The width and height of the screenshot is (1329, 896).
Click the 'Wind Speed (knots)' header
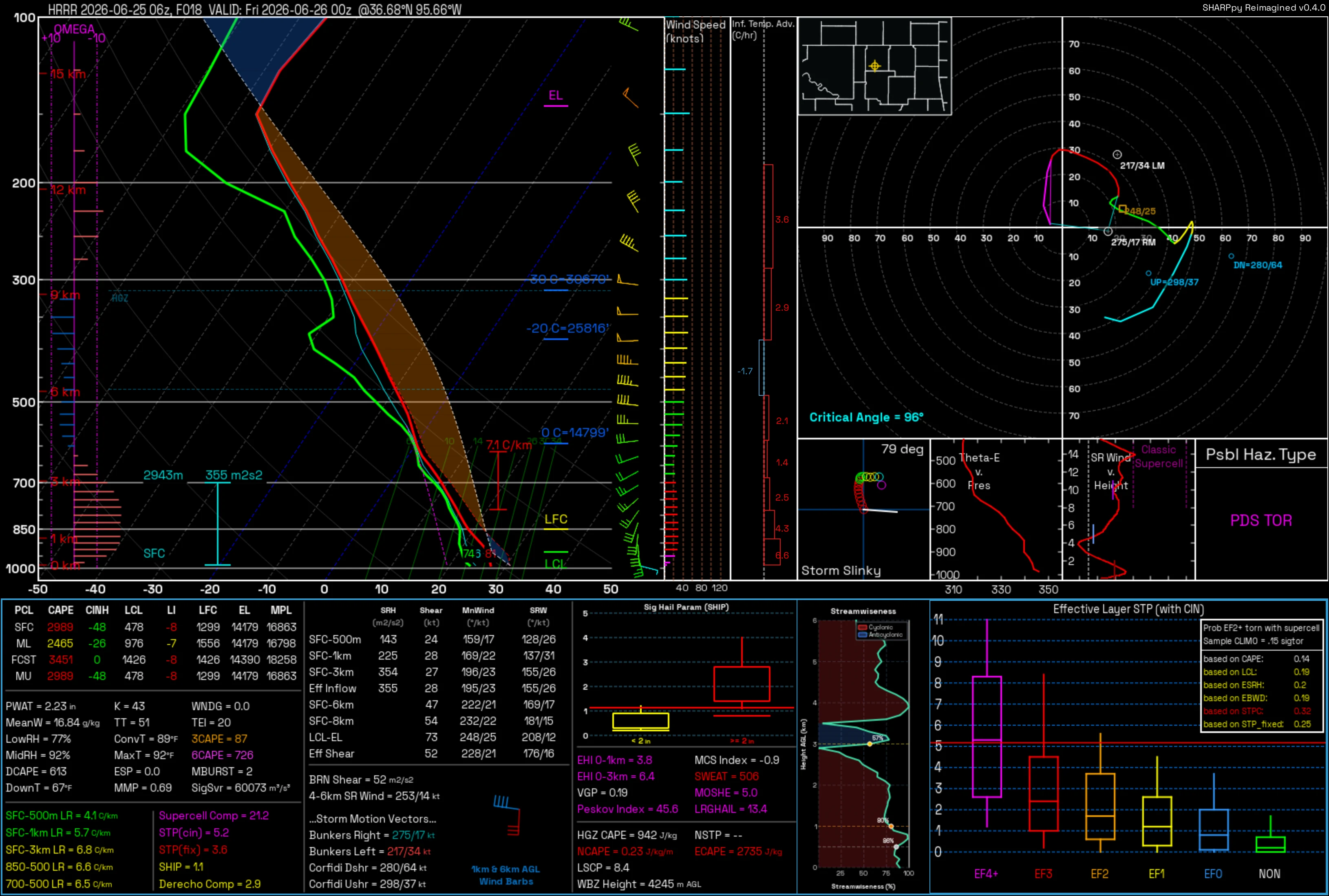pos(695,31)
